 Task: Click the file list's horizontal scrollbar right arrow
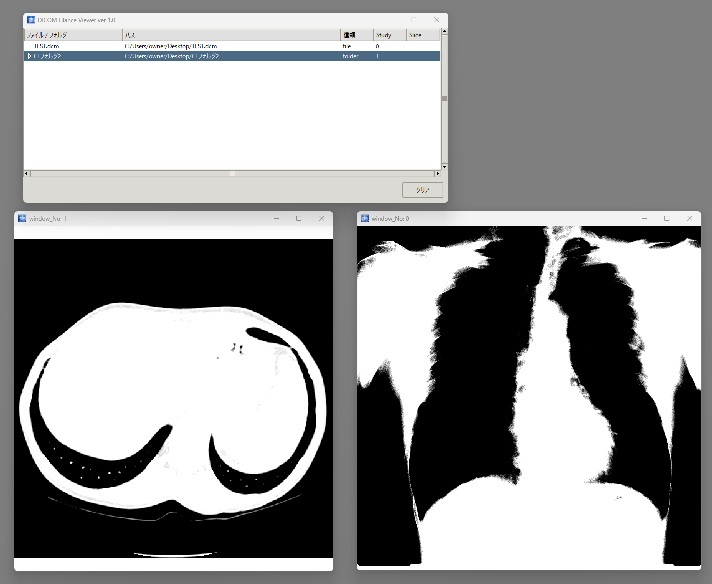coord(437,173)
